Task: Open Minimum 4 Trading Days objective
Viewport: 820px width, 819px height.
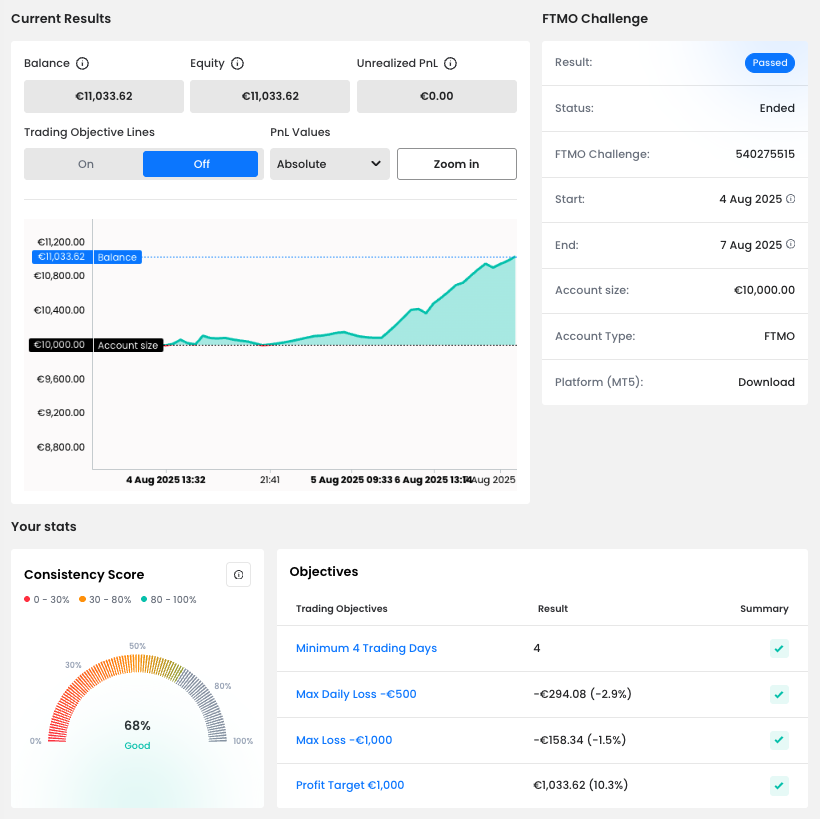Action: point(366,649)
